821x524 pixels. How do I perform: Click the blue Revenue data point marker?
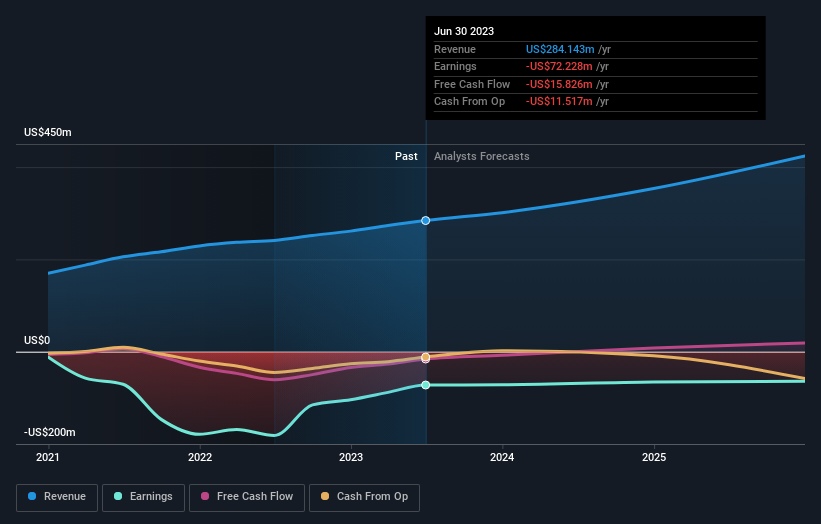(x=426, y=220)
